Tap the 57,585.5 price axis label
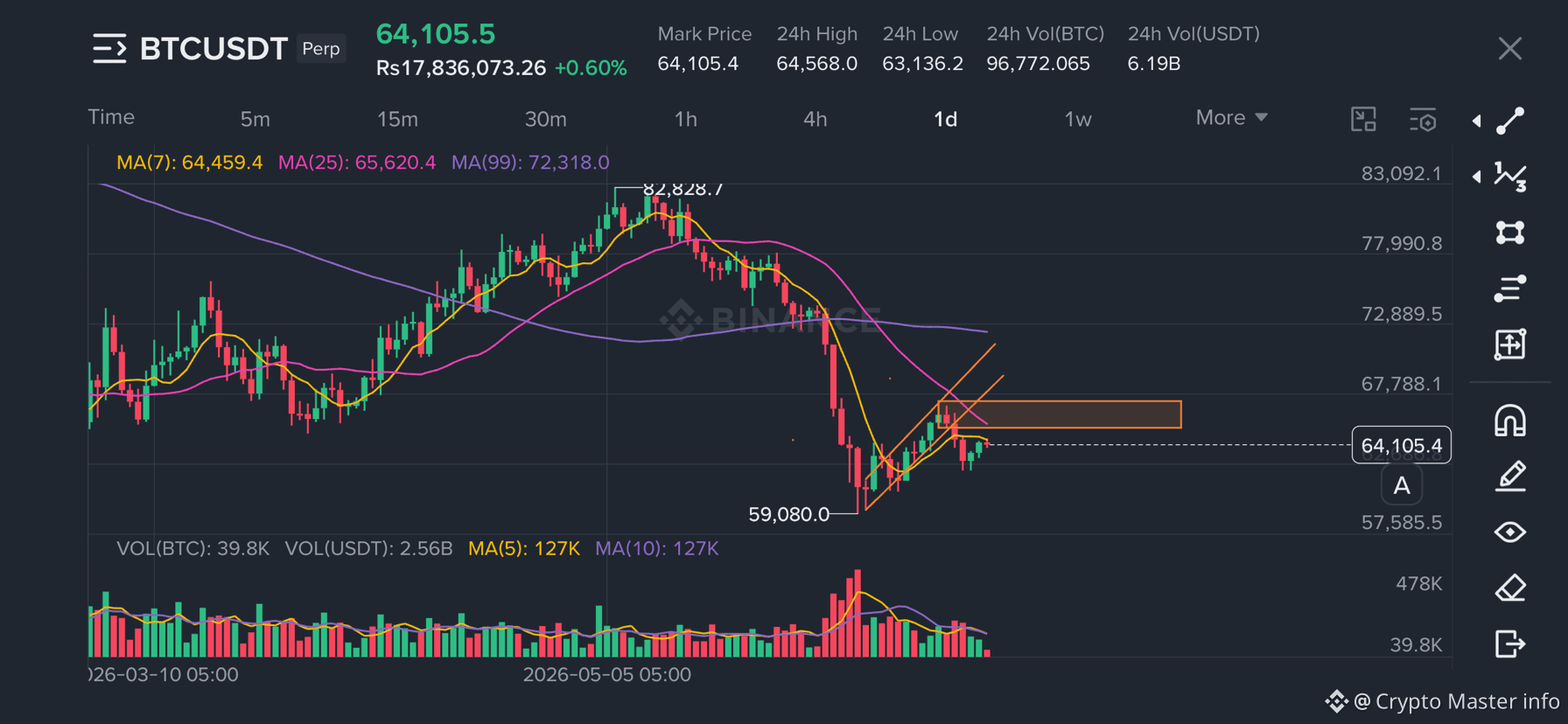Image resolution: width=1568 pixels, height=724 pixels. click(1402, 523)
